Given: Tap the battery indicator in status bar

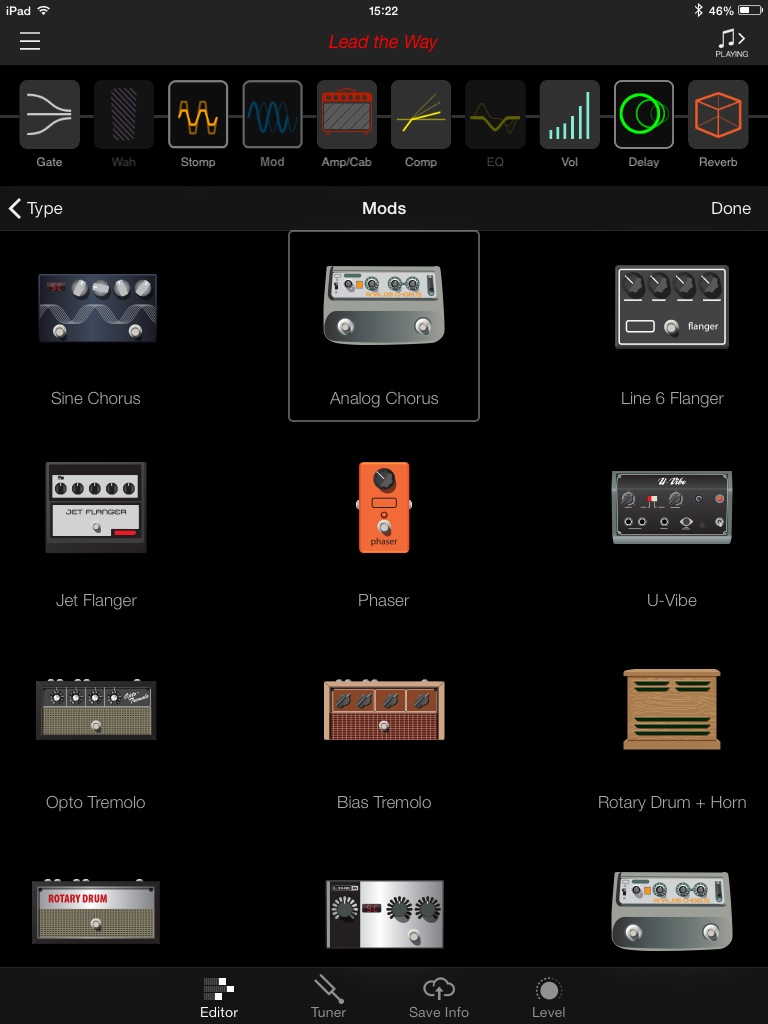Looking at the screenshot, I should click(x=750, y=10).
